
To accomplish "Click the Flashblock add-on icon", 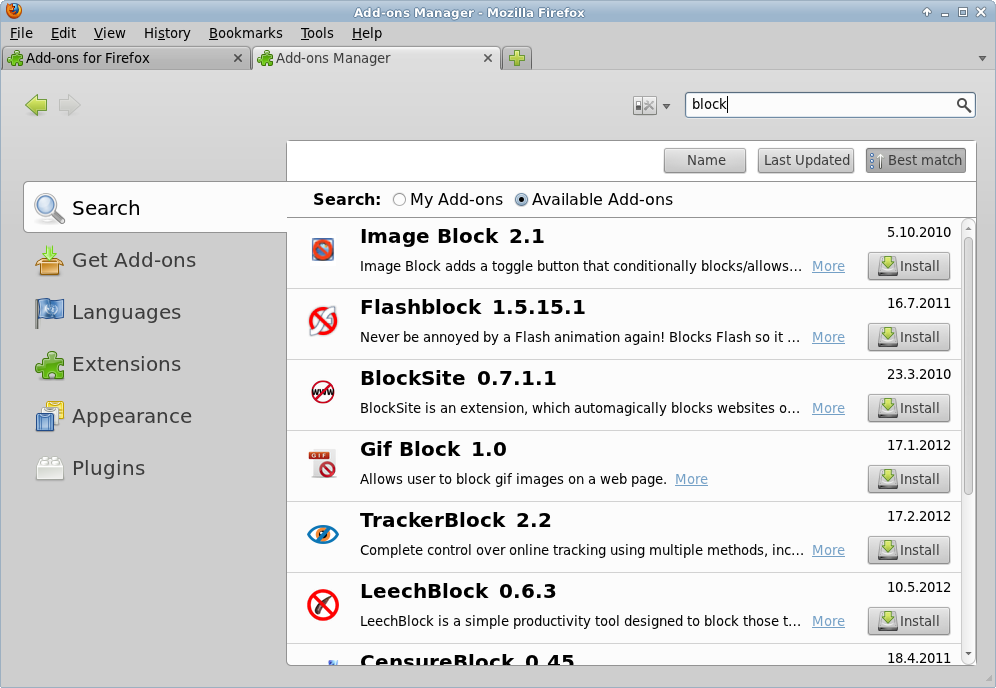I will click(x=323, y=320).
